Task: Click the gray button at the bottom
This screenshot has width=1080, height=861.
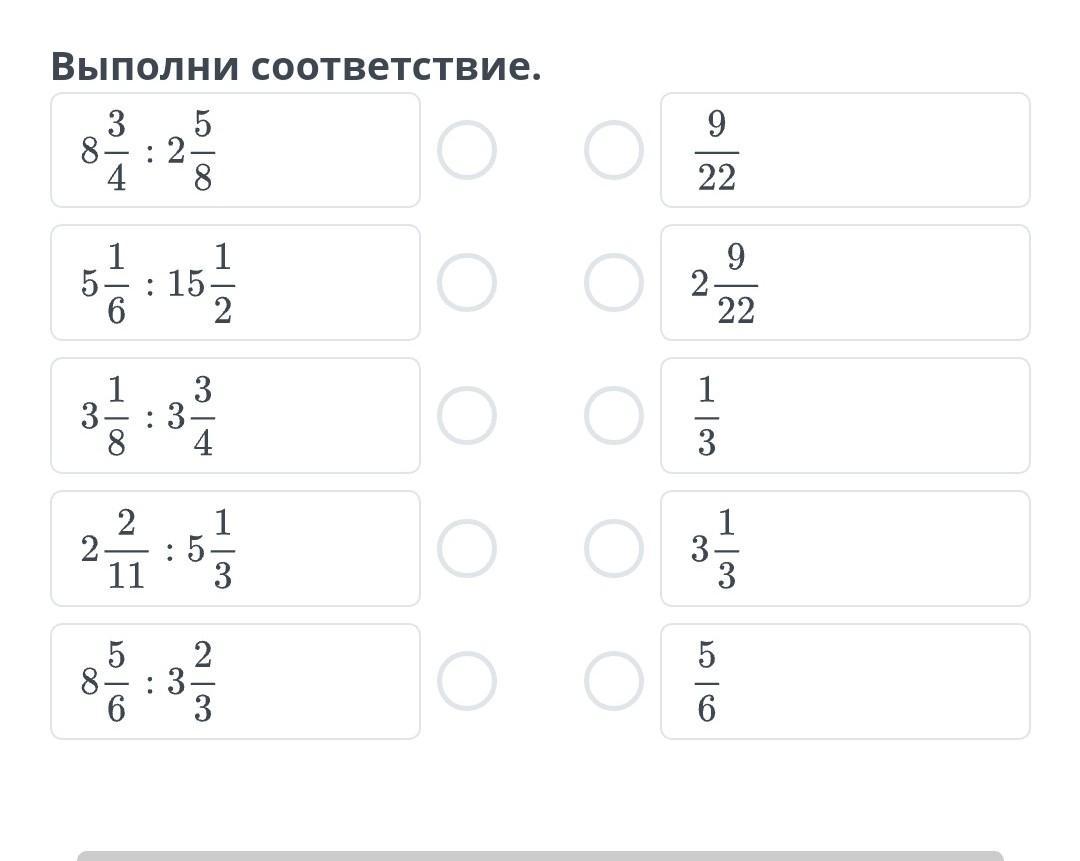Action: 540,855
